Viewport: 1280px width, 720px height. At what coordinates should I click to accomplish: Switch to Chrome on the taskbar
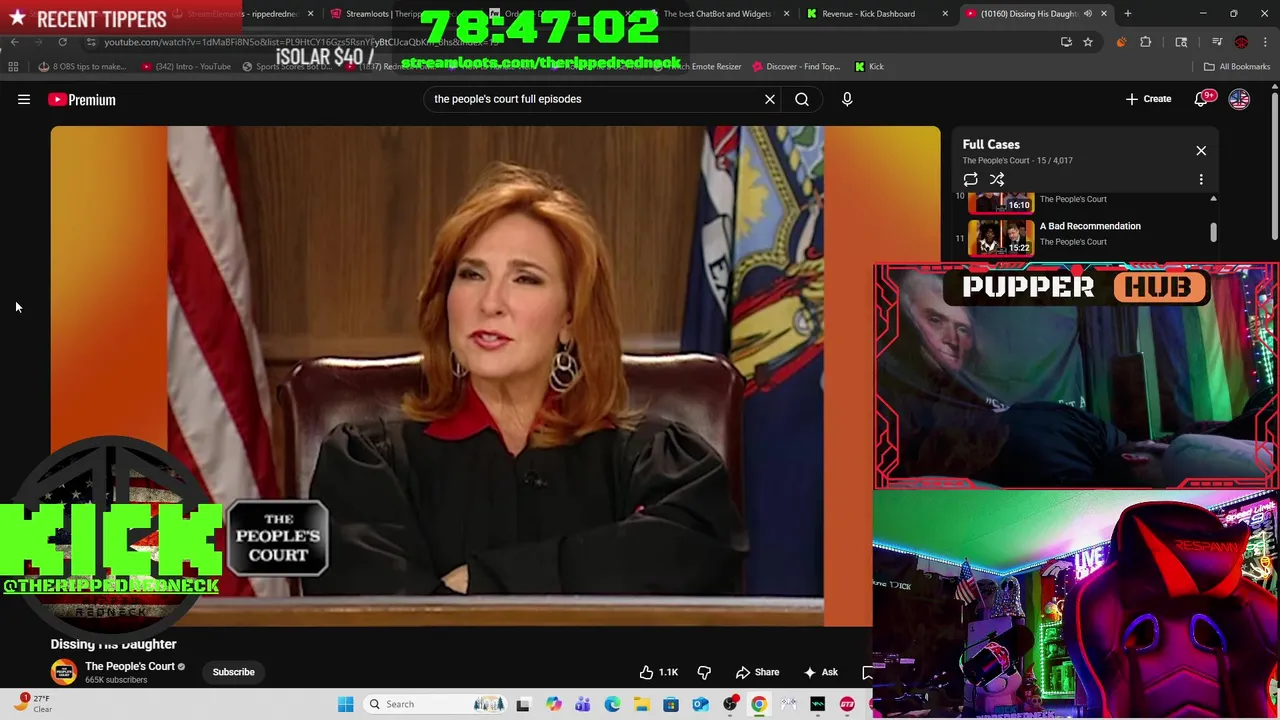[759, 704]
